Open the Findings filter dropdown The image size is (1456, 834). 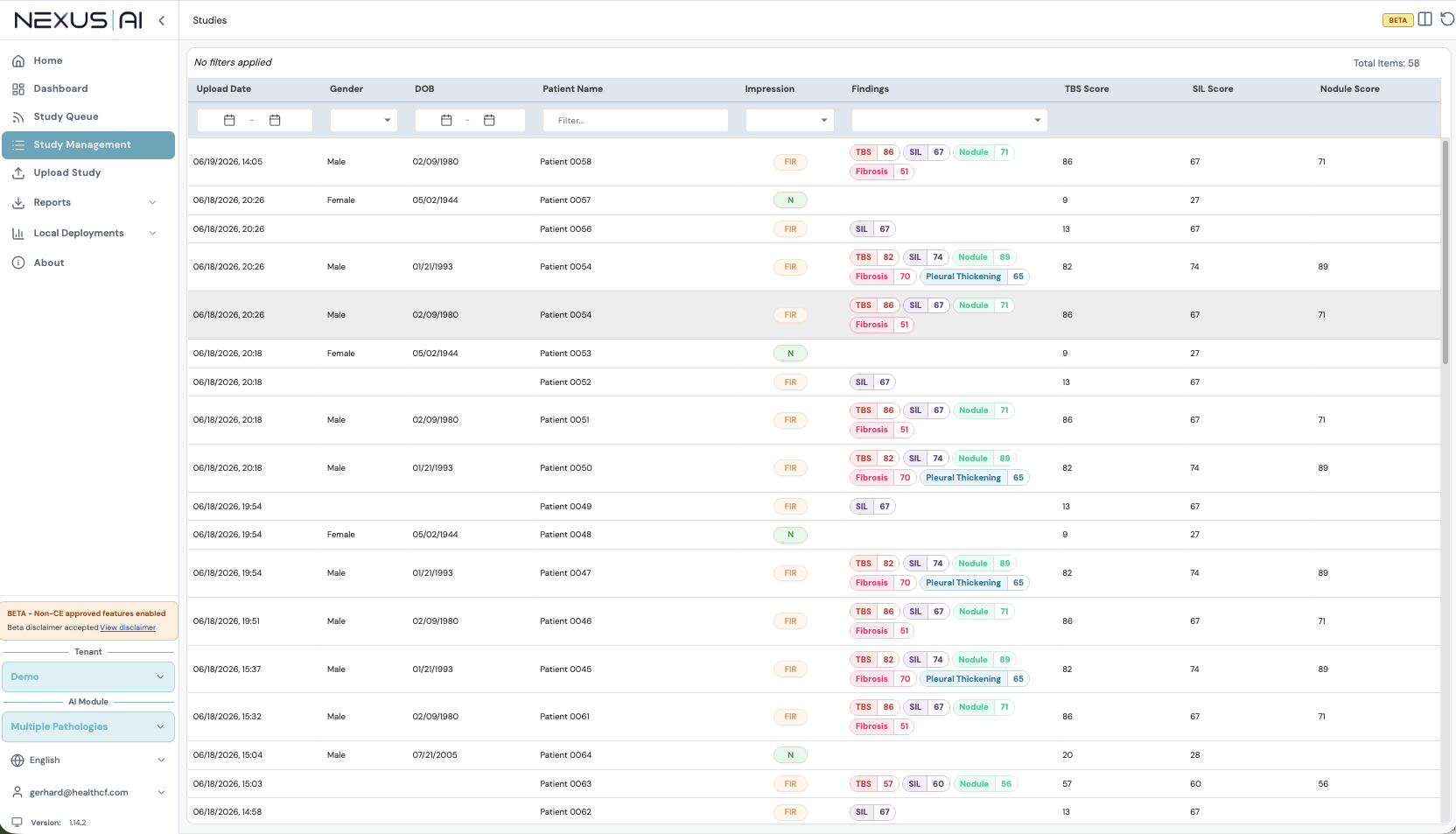949,121
